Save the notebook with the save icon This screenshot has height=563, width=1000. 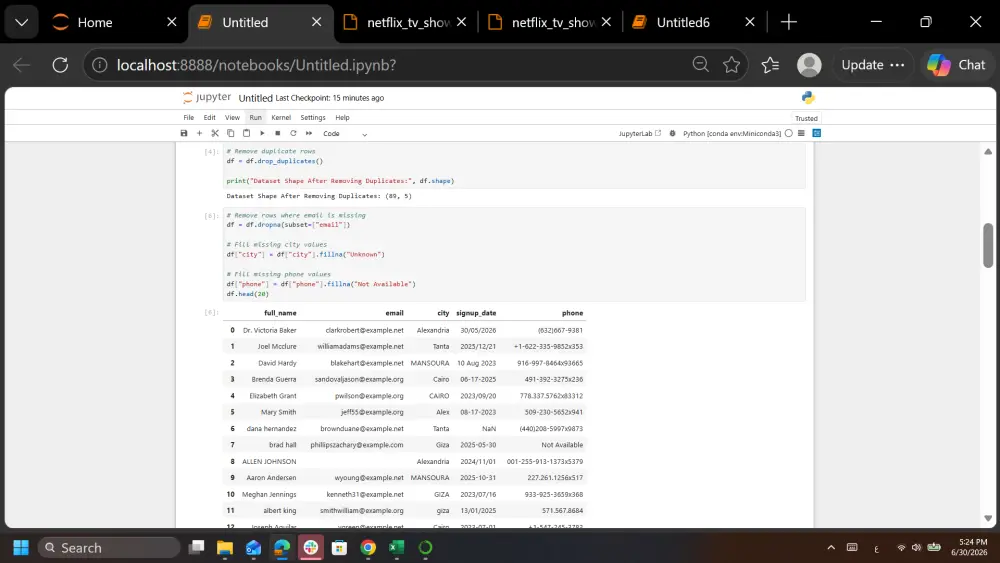click(x=184, y=133)
